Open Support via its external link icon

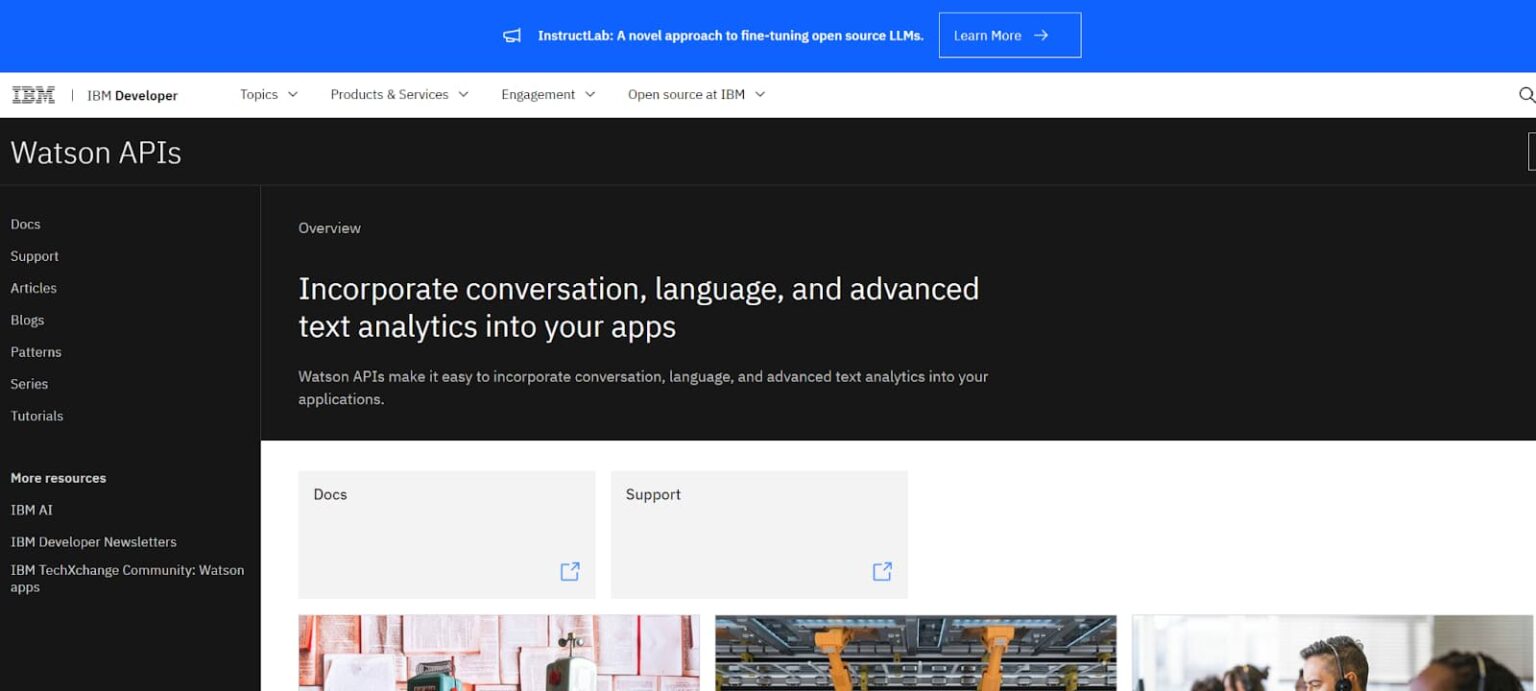(x=882, y=571)
